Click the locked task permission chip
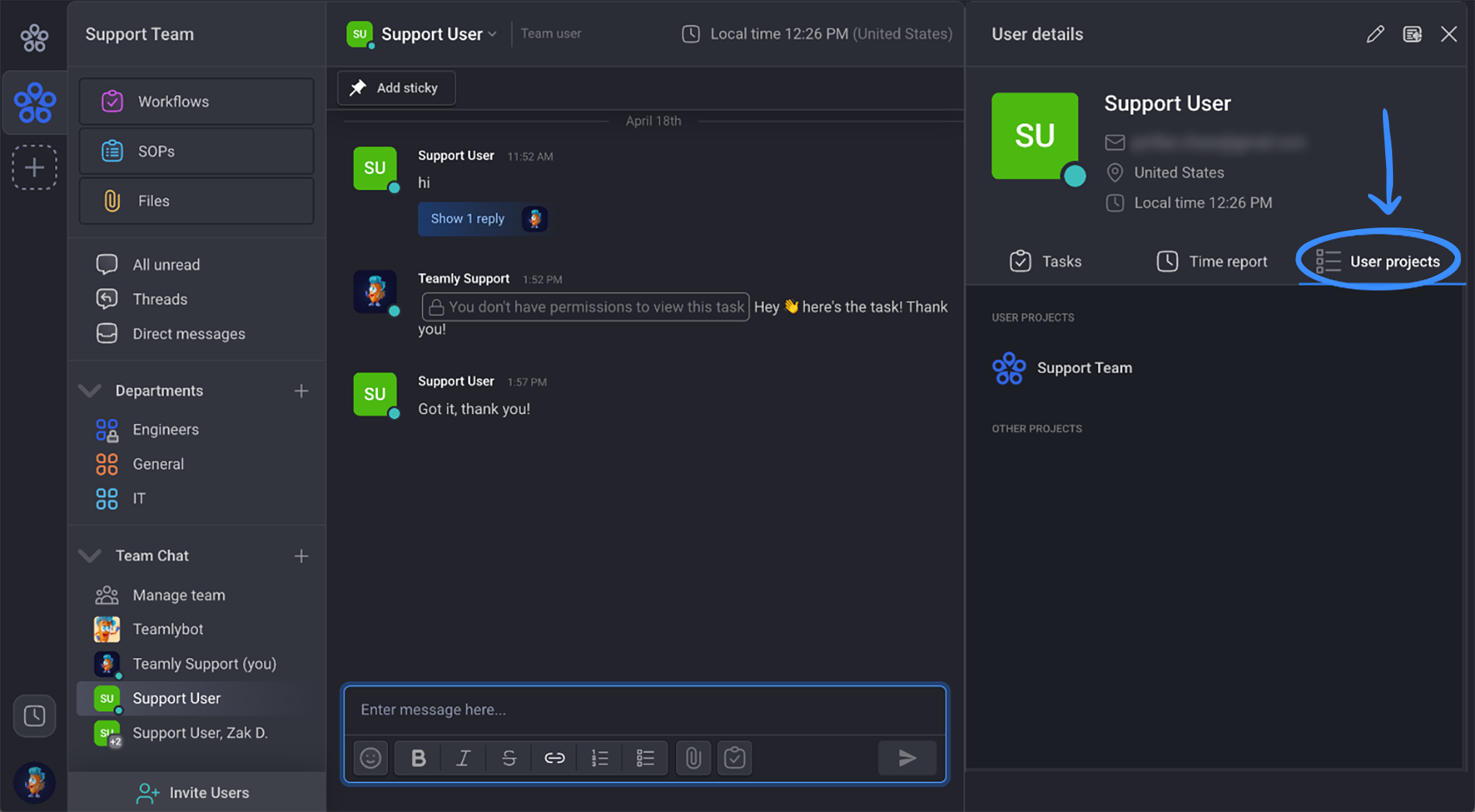Image resolution: width=1475 pixels, height=812 pixels. [585, 307]
